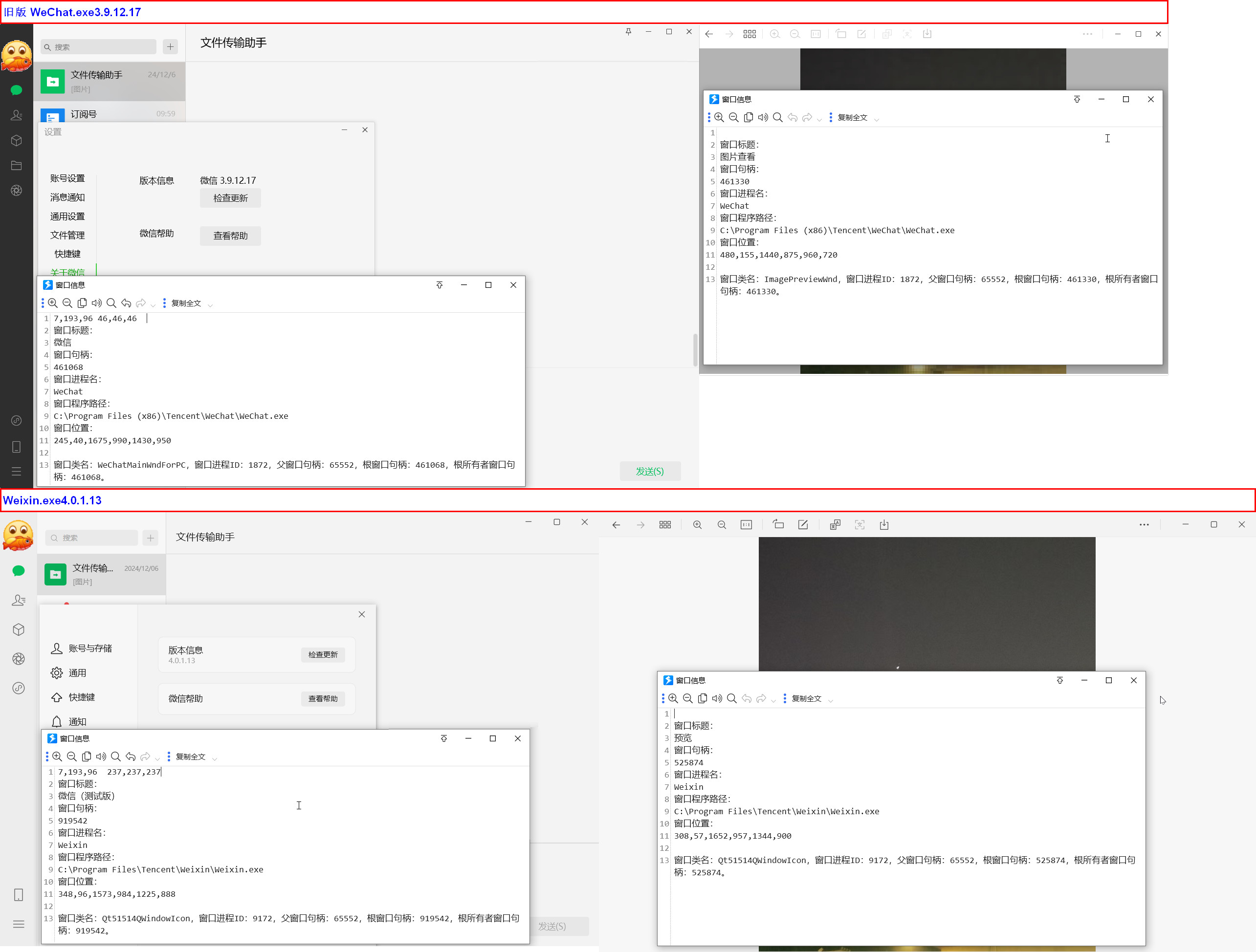Open Moments shutter icon in old WeChat sidebar

17,191
